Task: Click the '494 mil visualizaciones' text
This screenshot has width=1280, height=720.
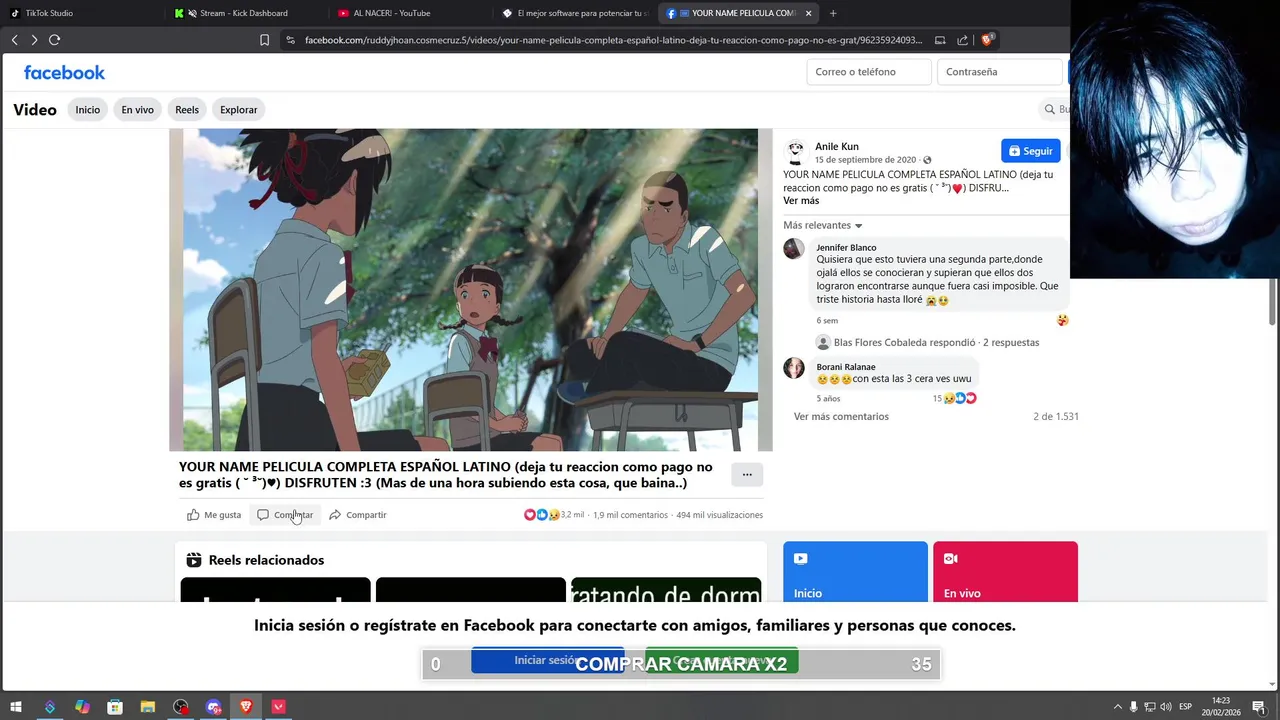Action: pos(719,515)
